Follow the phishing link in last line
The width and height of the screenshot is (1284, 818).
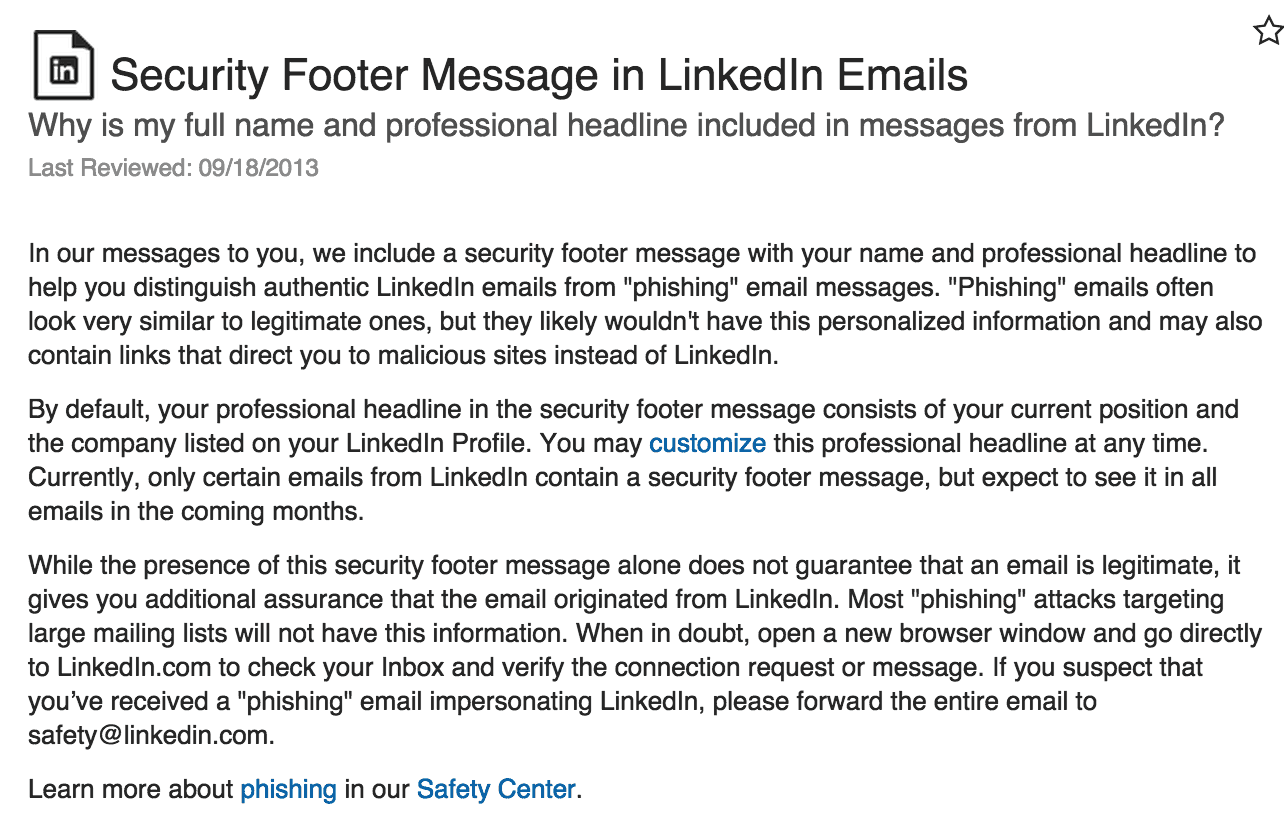pos(288,789)
